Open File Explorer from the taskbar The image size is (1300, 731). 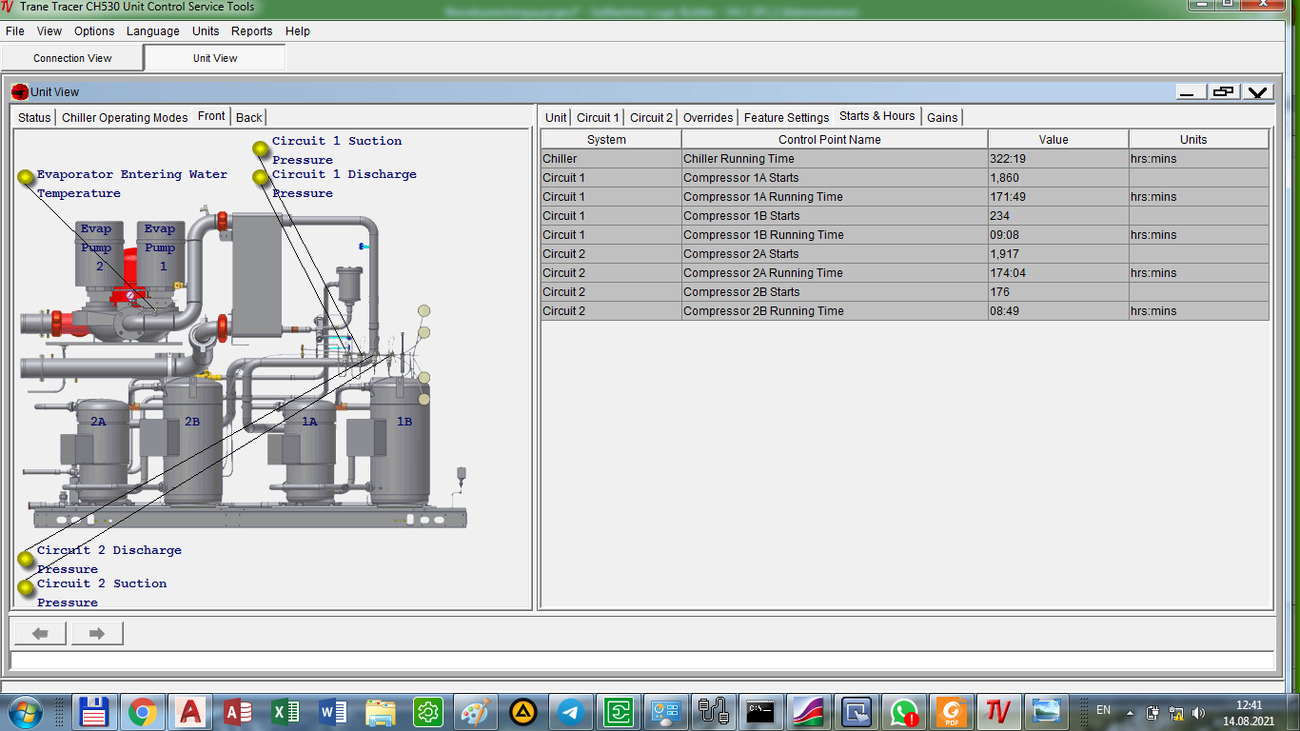[x=381, y=712]
